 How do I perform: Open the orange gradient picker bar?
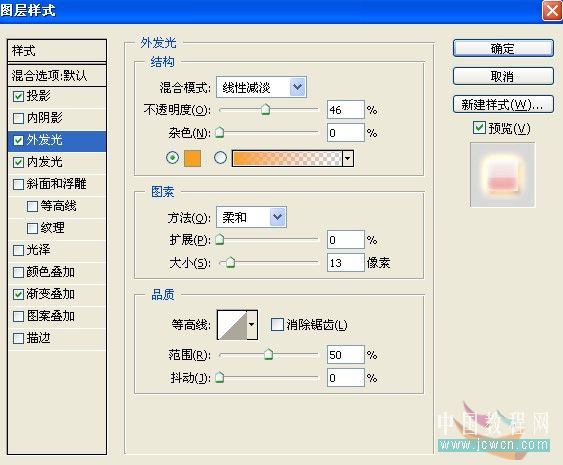click(287, 158)
